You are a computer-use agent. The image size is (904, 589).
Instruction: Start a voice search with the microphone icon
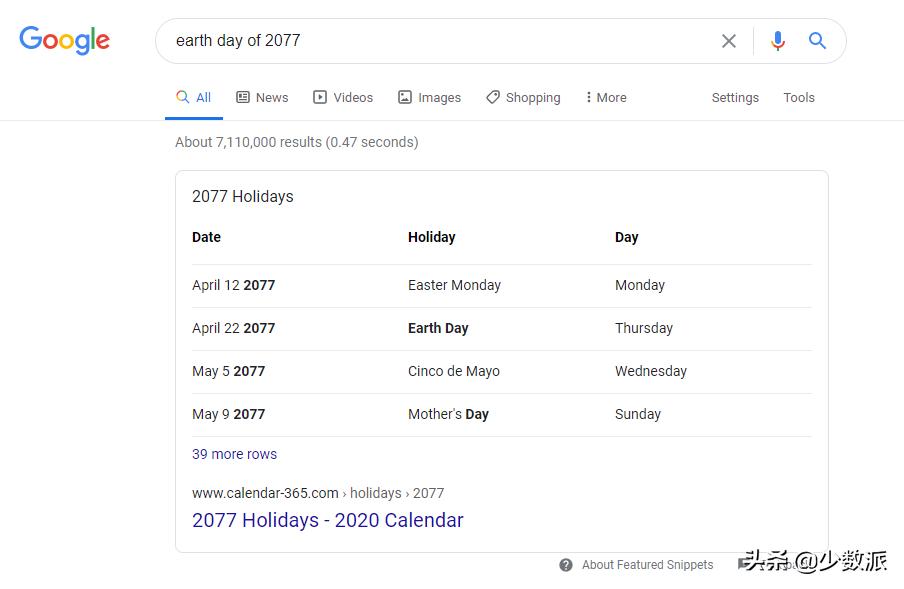point(778,40)
